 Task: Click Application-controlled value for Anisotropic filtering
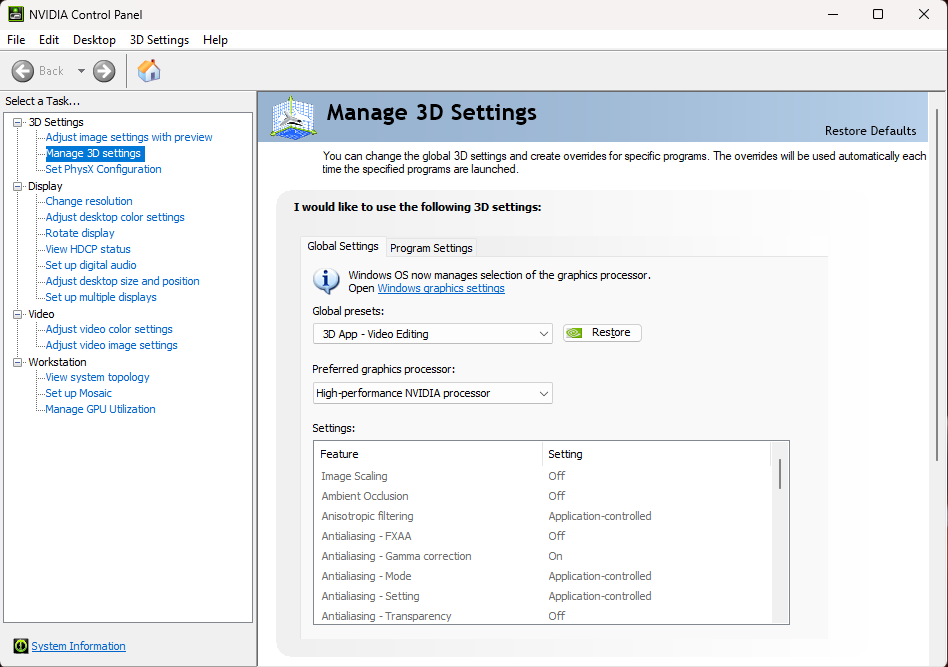600,516
